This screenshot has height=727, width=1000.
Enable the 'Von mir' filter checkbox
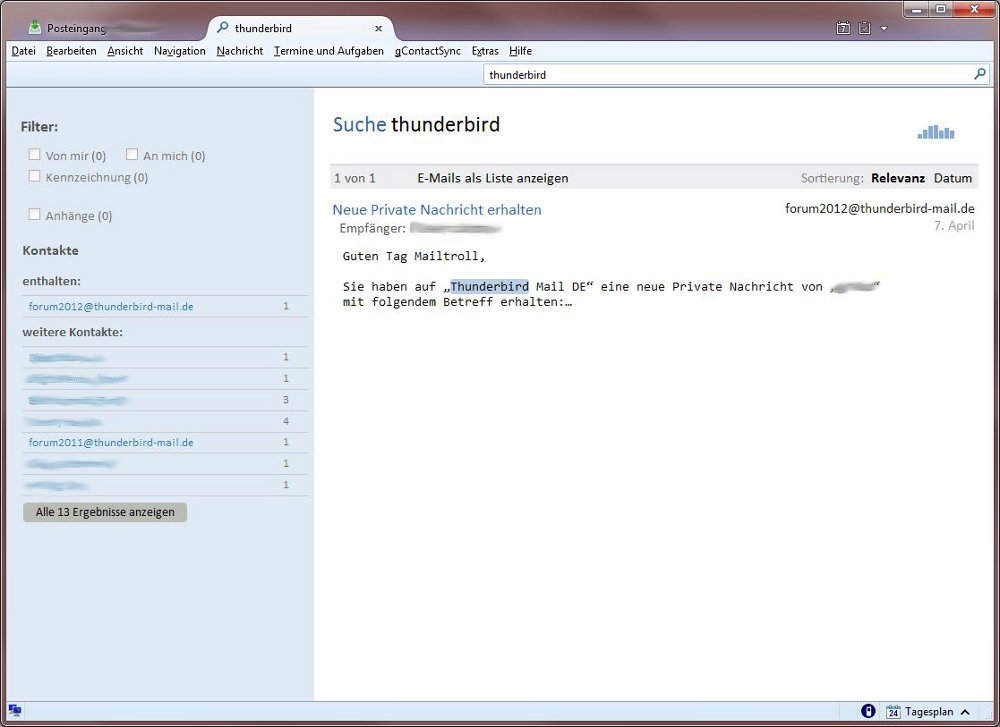(34, 154)
